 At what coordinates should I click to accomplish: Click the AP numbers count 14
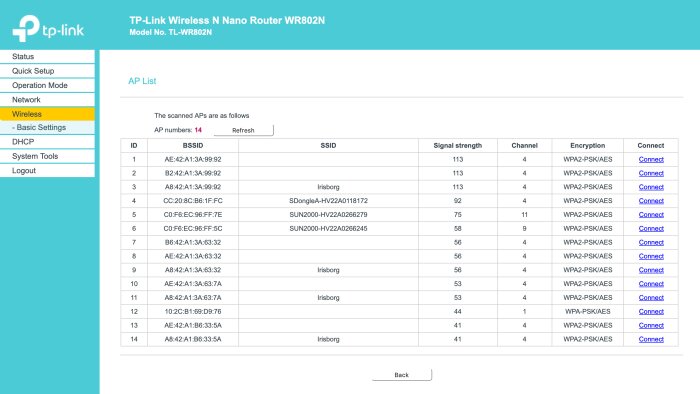click(x=198, y=130)
